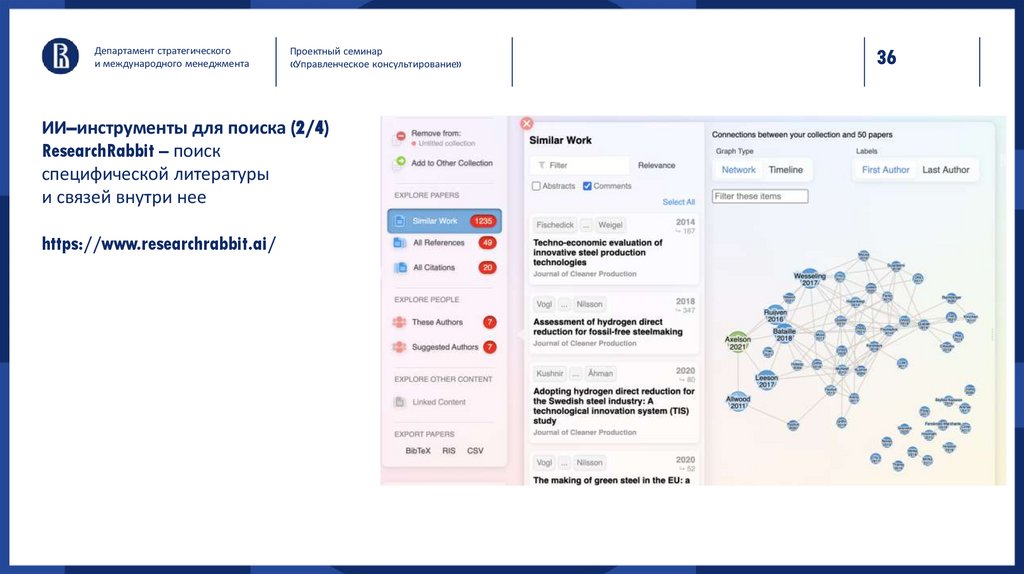Close the Similar Work panel with red X
Image resolution: width=1024 pixels, height=574 pixels.
tap(526, 123)
